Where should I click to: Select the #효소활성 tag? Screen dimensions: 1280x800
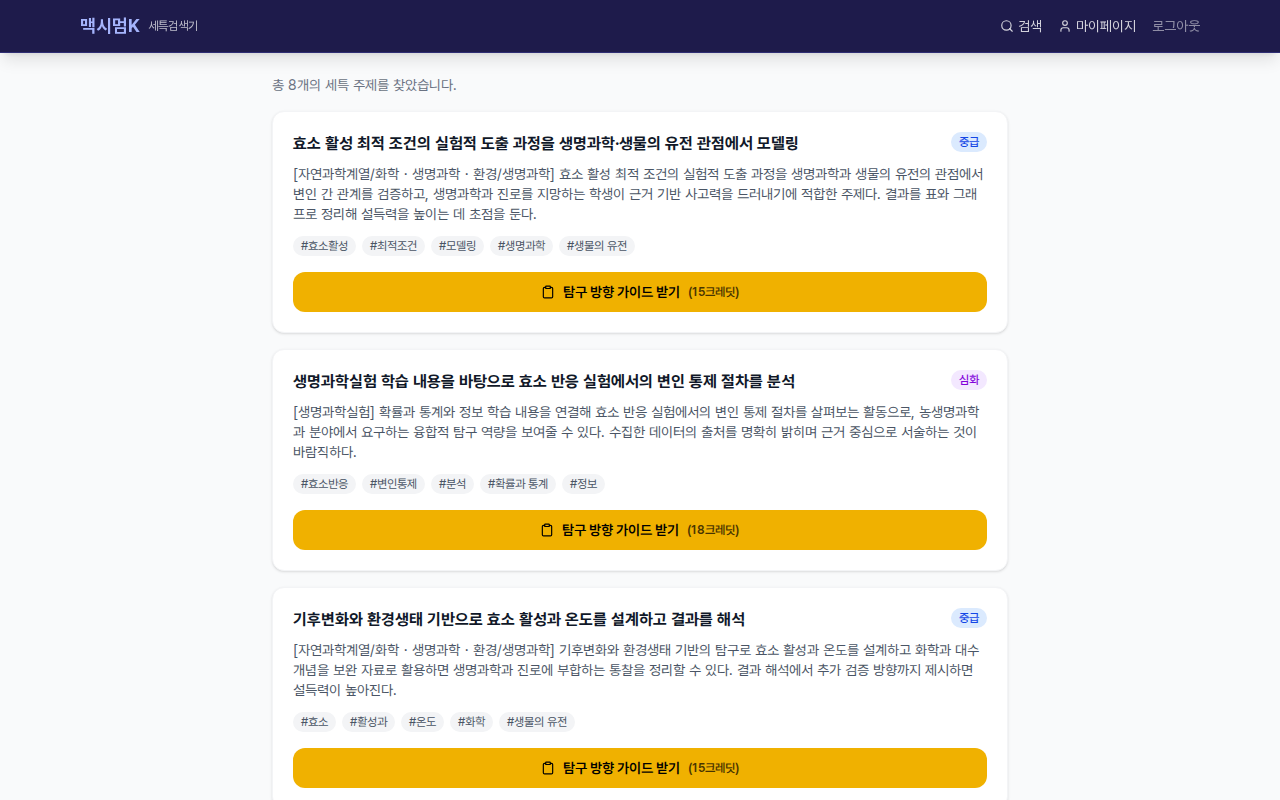tap(325, 246)
